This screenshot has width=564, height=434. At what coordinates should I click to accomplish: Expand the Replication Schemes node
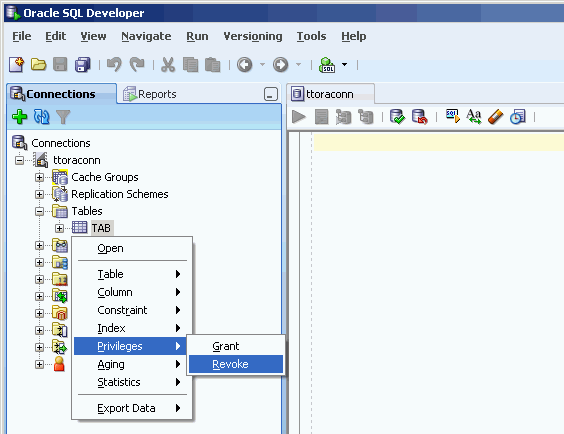coord(40,194)
